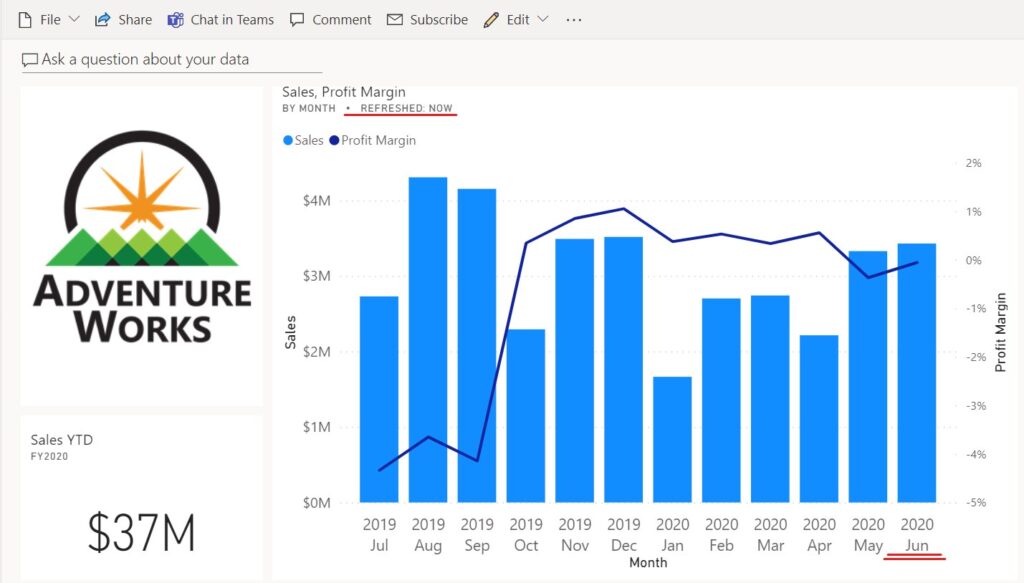Screen dimensions: 1024x583
Task: Click Chat in Teams in the menu bar
Action: 220,18
